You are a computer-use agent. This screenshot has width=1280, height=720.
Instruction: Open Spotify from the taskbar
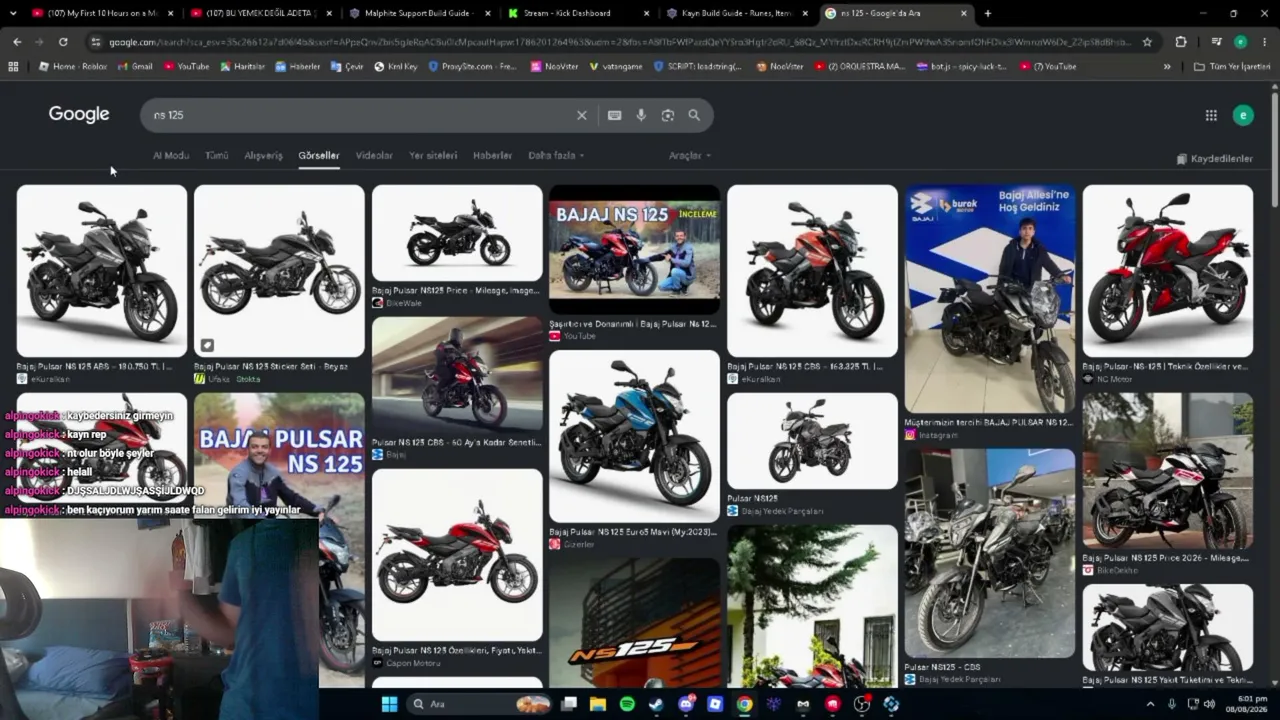pos(627,704)
